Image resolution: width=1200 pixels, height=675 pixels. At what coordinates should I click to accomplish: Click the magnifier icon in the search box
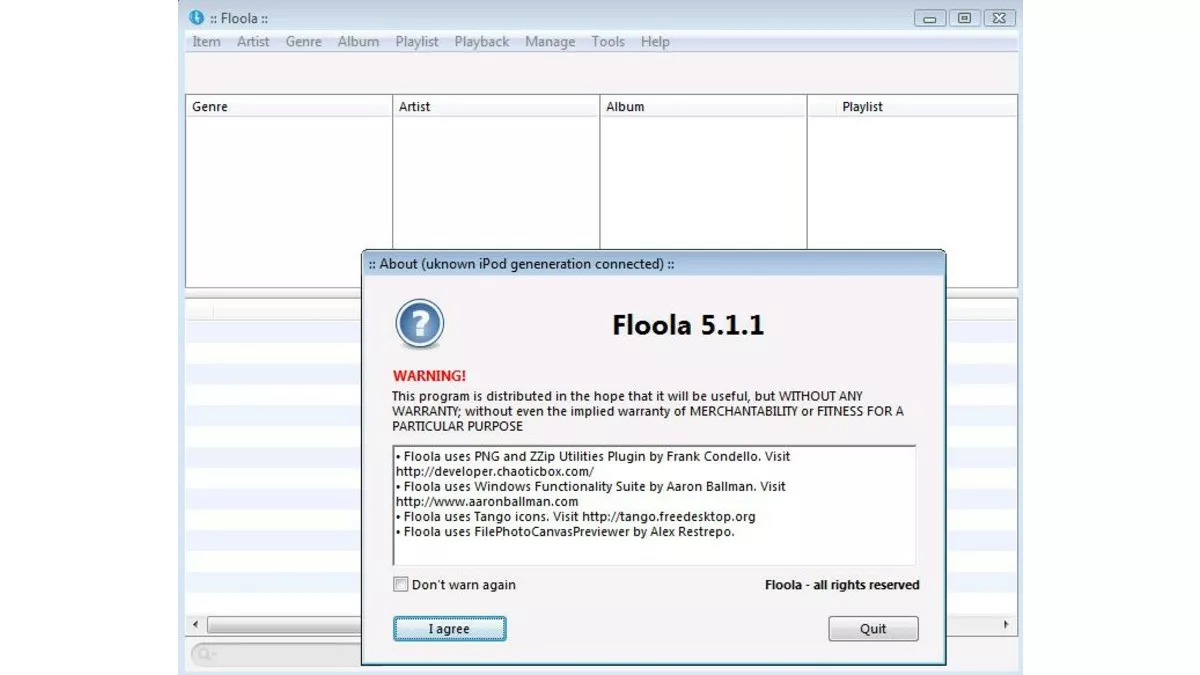coord(203,654)
